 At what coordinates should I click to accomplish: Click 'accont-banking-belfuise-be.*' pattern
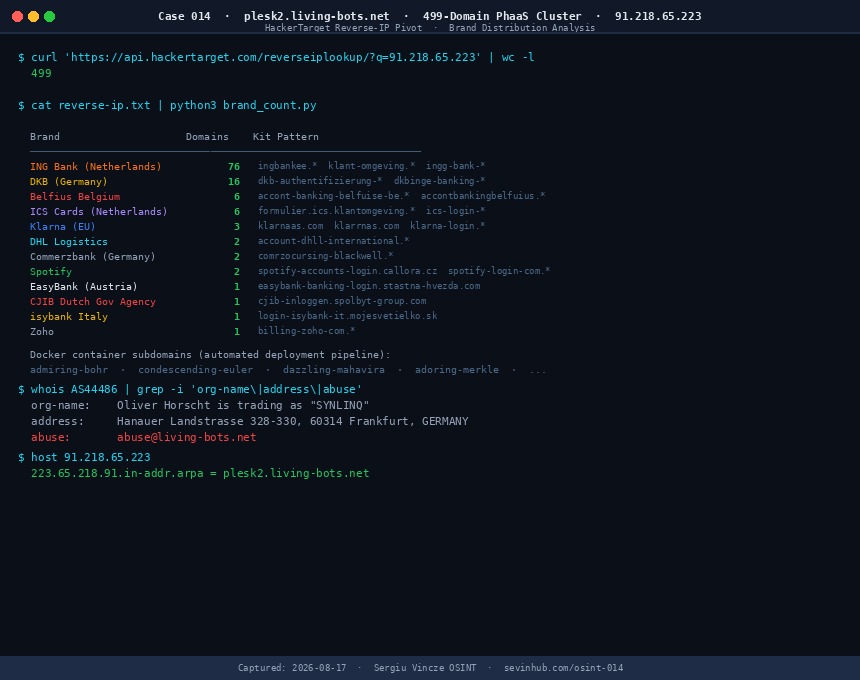coord(333,196)
